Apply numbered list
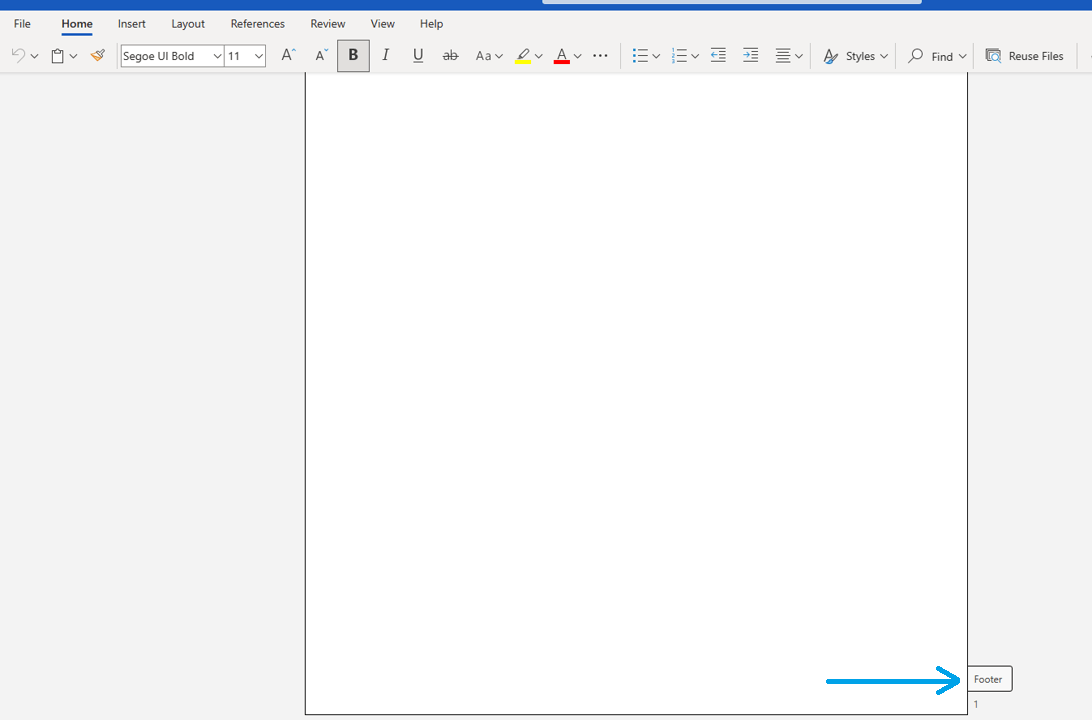The height and width of the screenshot is (720, 1092). click(679, 56)
